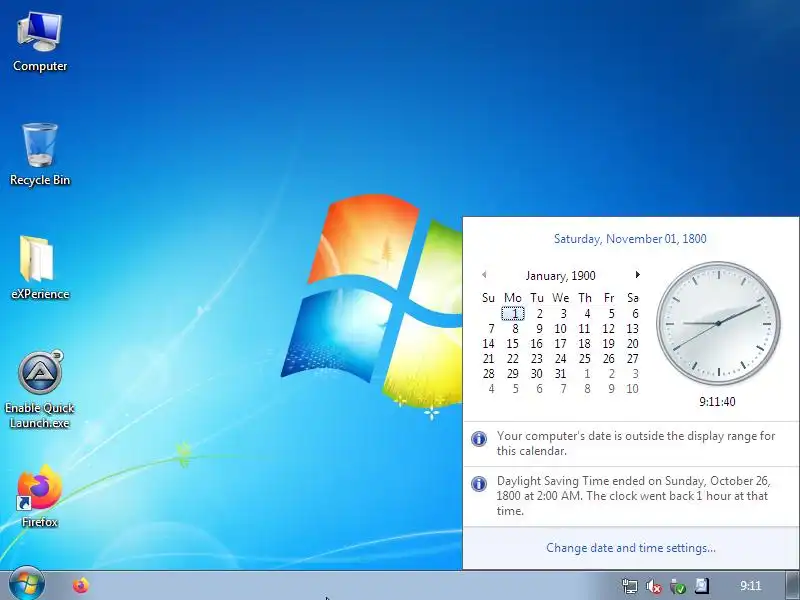This screenshot has width=800, height=600.
Task: Select the Recycle Bin icon
Action: point(40,155)
